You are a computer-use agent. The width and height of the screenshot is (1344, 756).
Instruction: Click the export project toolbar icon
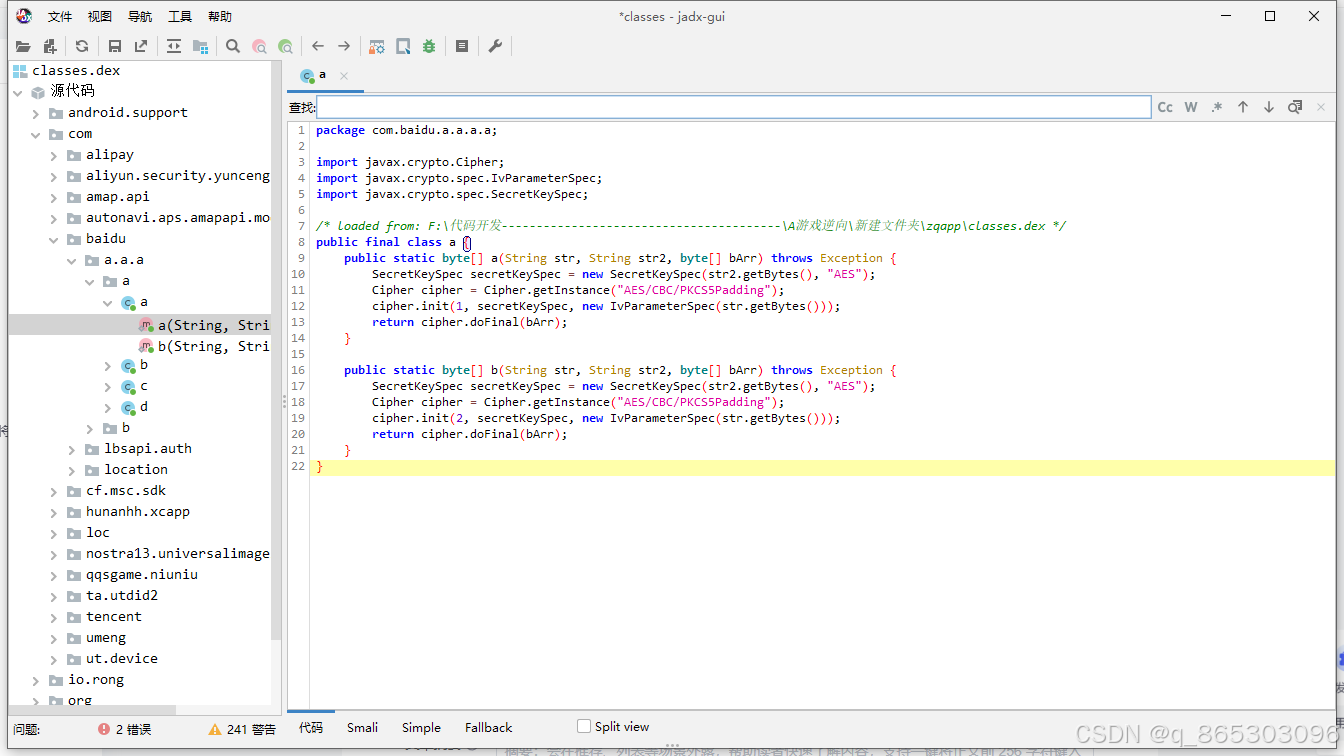click(141, 46)
